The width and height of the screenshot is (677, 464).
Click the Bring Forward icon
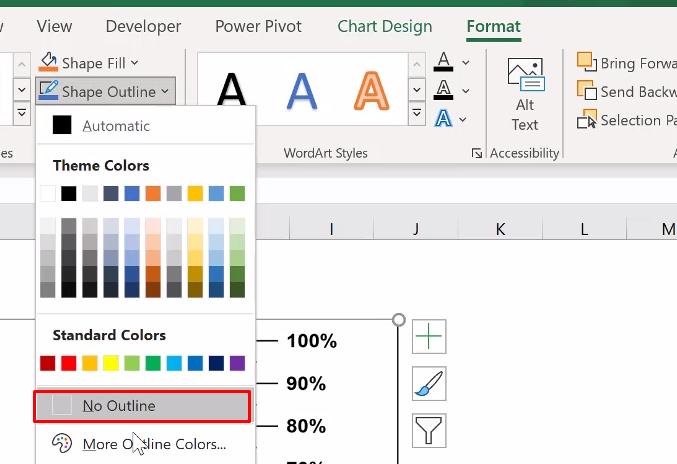tap(586, 63)
